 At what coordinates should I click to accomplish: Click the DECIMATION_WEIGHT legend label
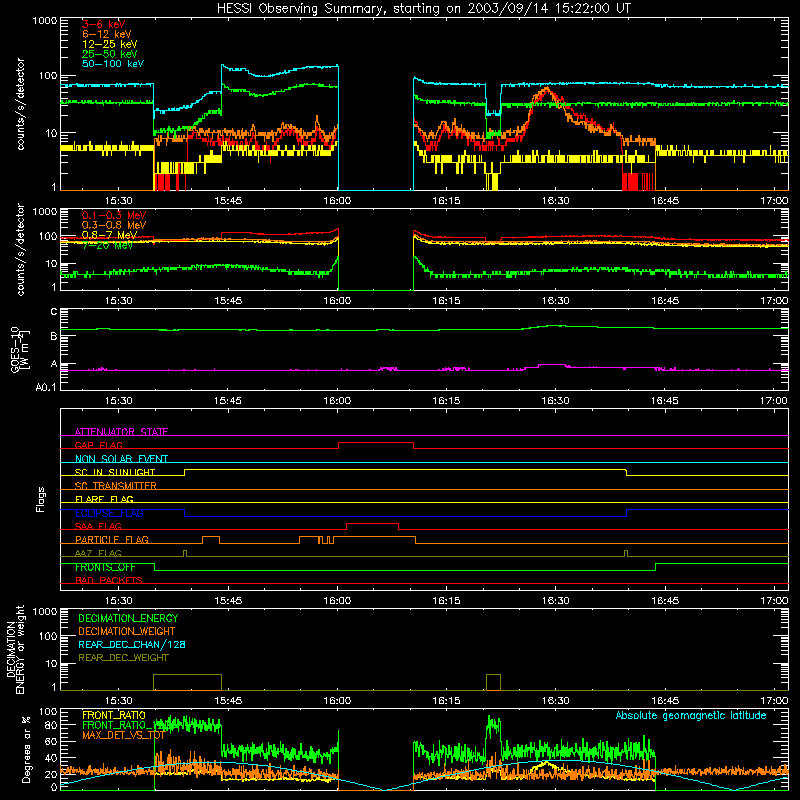tap(127, 631)
